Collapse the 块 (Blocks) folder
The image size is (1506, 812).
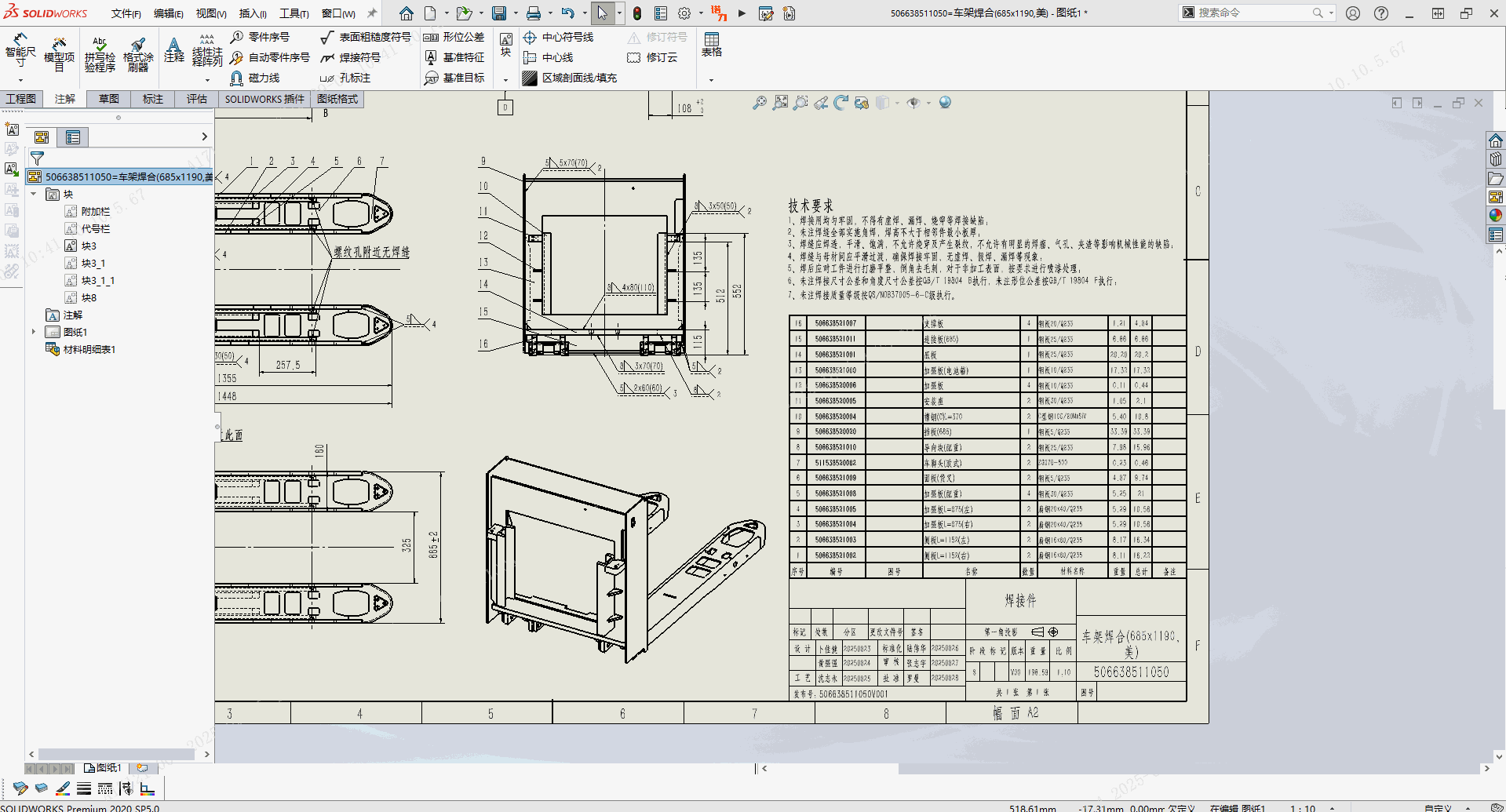tap(34, 194)
